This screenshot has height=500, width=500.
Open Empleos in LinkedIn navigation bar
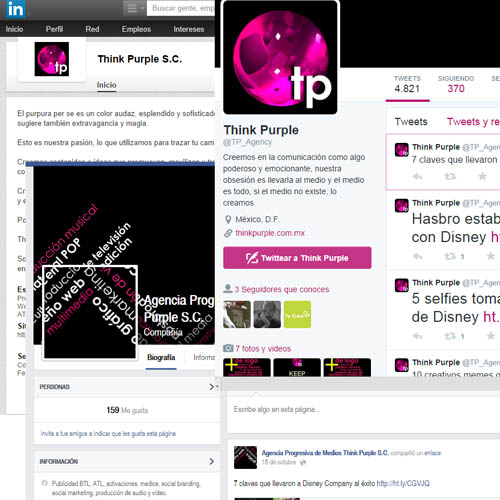click(136, 29)
